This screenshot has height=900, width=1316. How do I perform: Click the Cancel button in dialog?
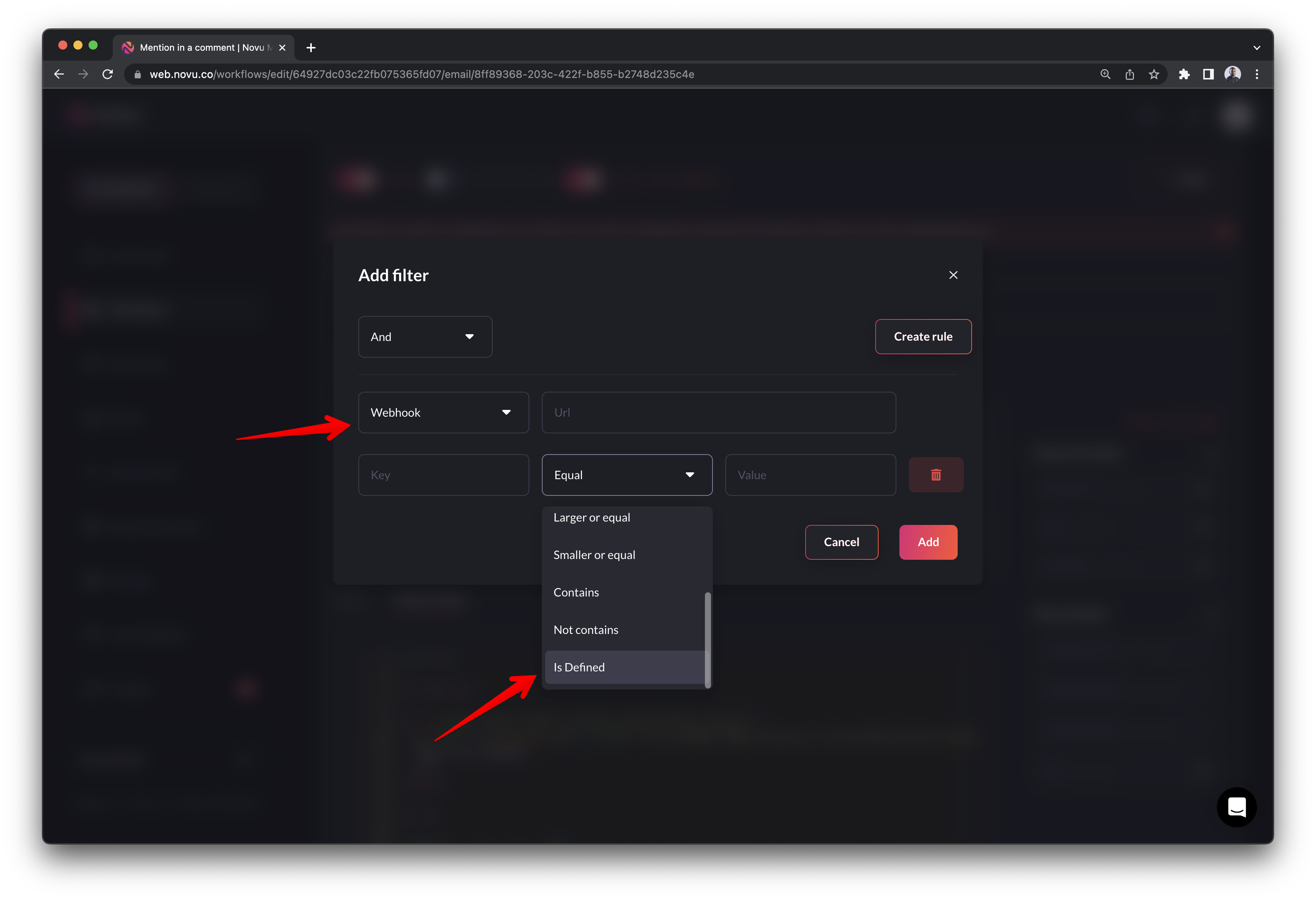[x=841, y=541]
